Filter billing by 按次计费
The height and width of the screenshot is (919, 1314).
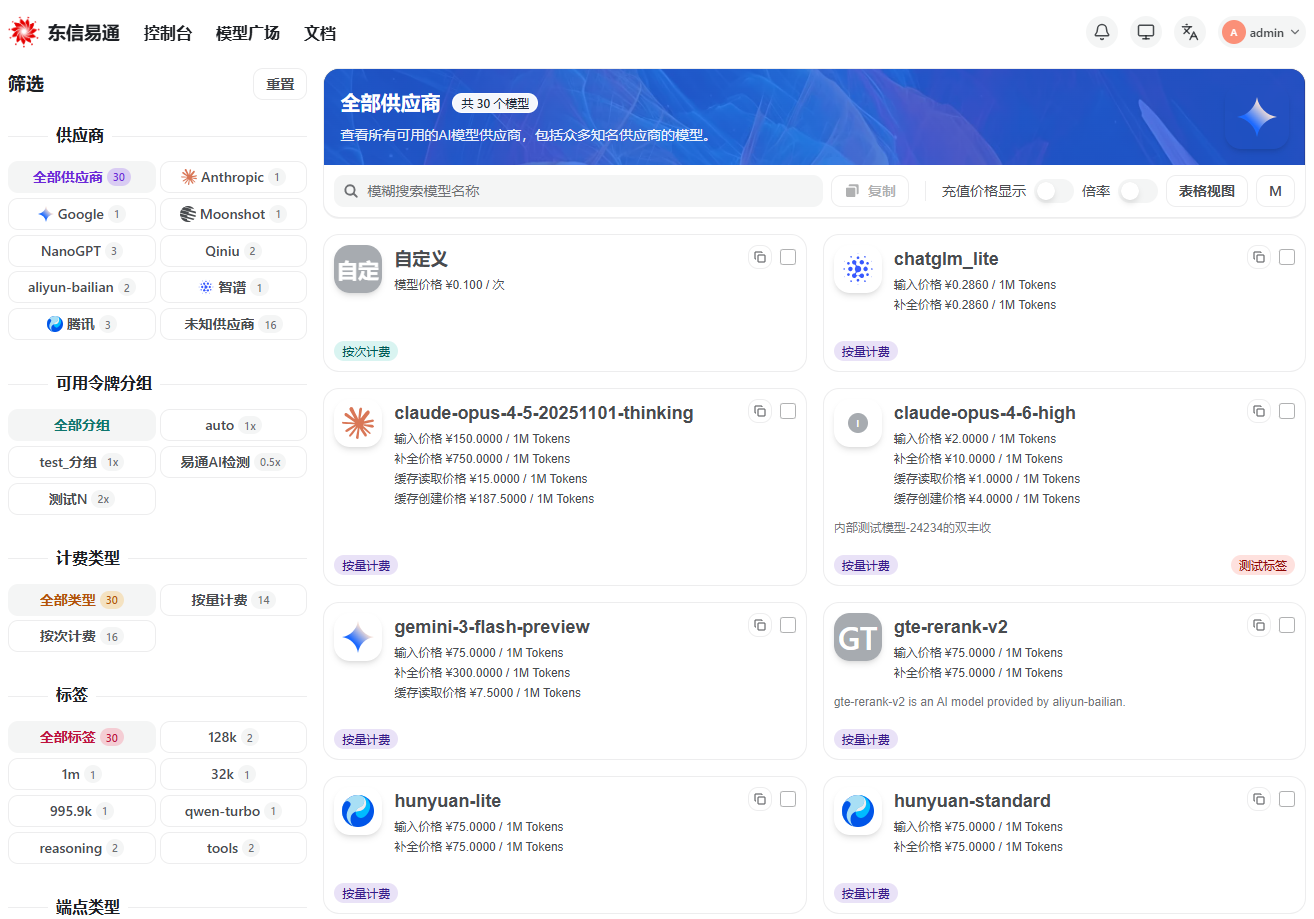point(82,637)
